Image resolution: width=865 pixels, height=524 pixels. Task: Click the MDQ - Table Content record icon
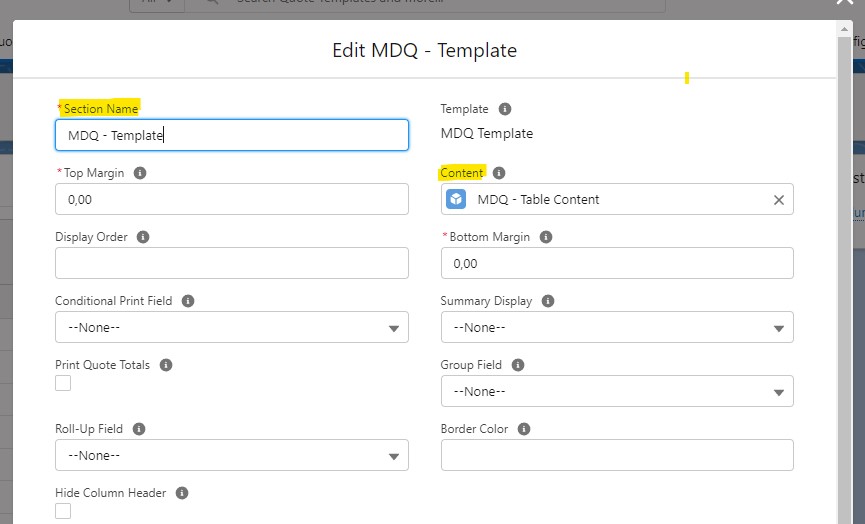pyautogui.click(x=456, y=199)
